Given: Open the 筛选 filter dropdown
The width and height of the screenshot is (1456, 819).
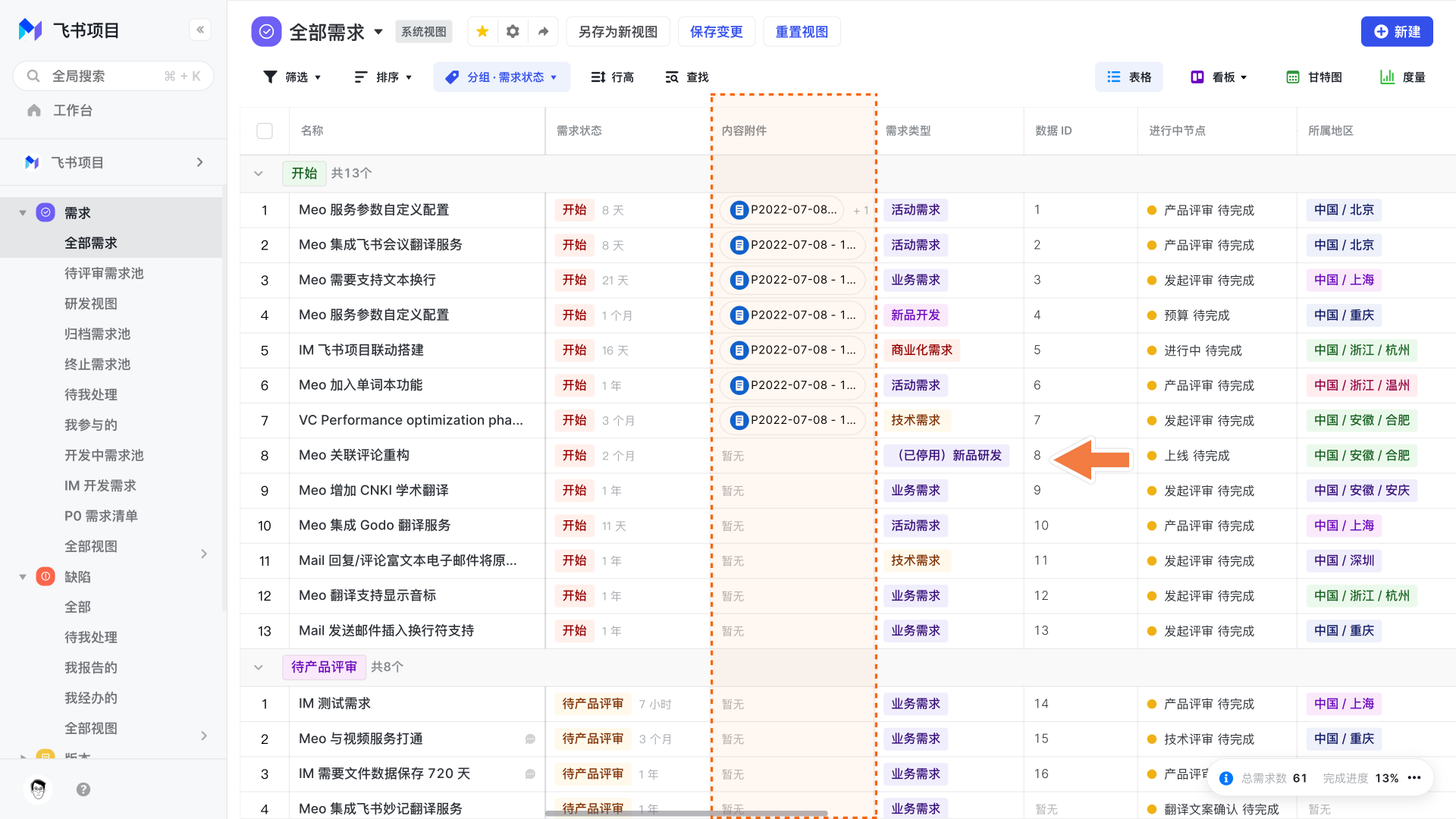Looking at the screenshot, I should click(x=292, y=77).
